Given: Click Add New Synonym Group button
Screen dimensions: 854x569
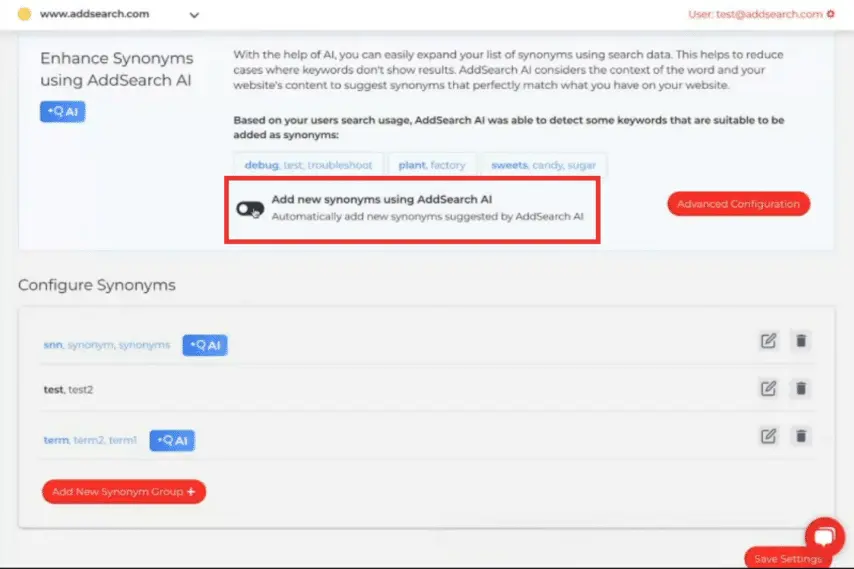Looking at the screenshot, I should [x=123, y=492].
